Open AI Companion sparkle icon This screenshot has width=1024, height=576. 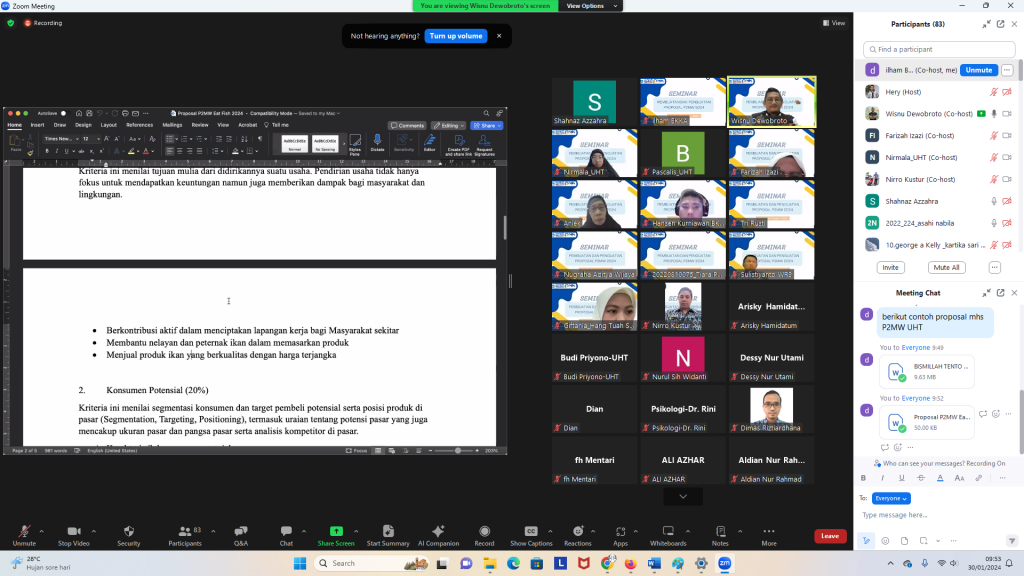tap(438, 531)
